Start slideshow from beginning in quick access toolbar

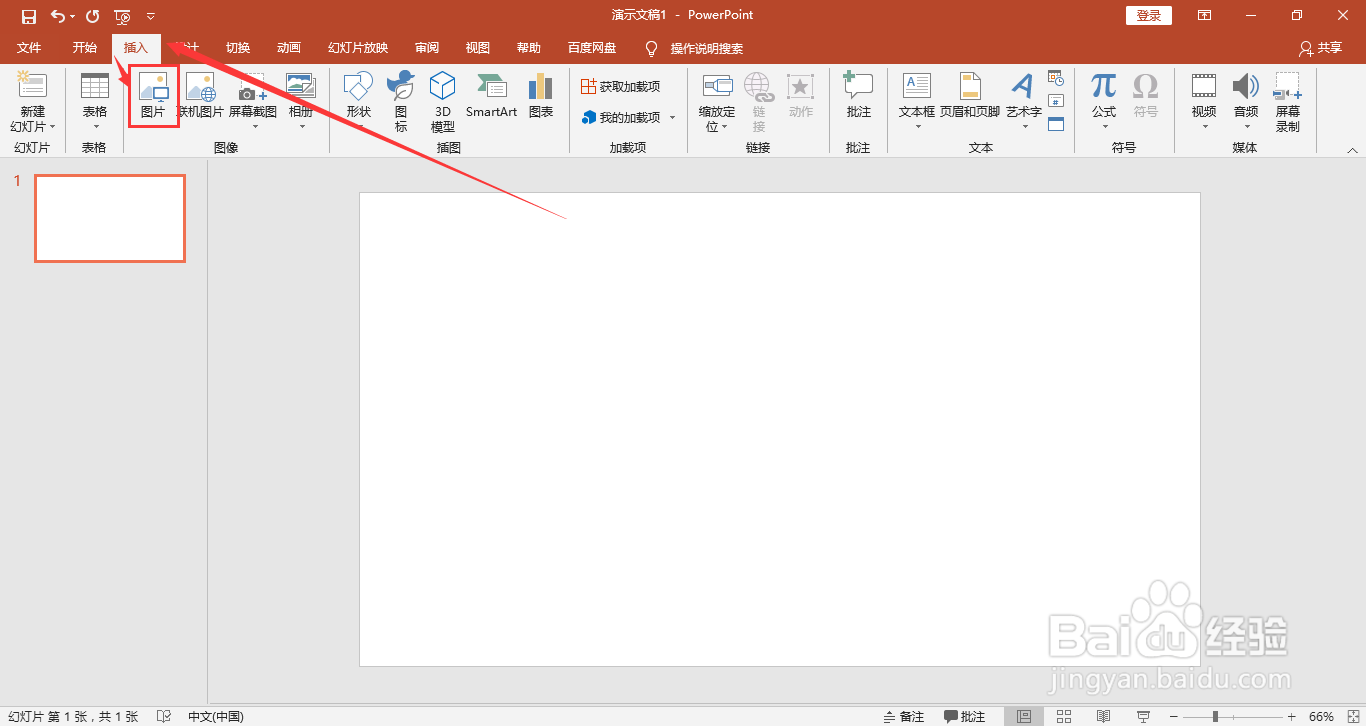pos(122,16)
